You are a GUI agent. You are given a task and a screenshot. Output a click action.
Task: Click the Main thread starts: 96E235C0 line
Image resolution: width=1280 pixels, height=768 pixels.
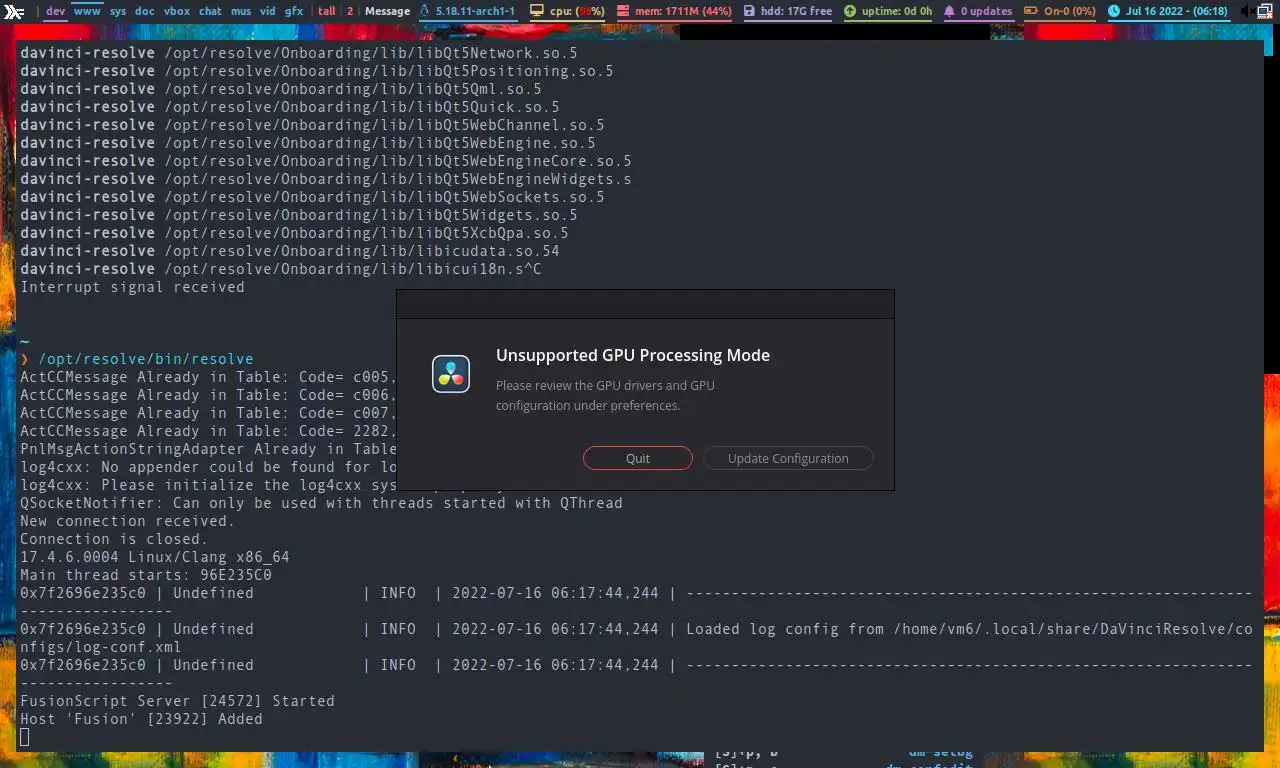(x=146, y=575)
